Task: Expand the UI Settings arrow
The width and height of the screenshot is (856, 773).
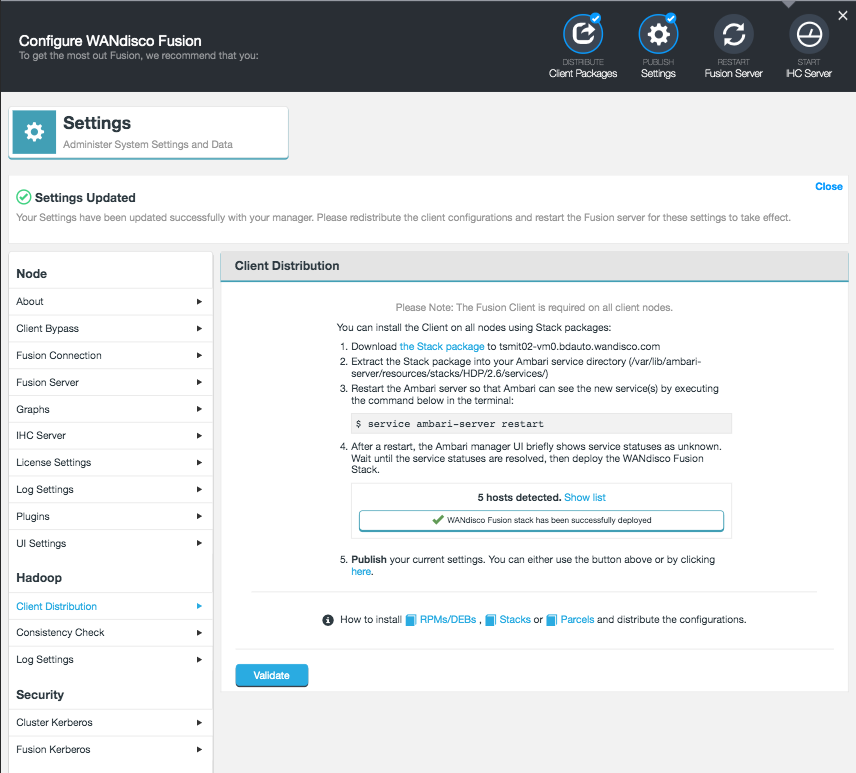Action: (x=199, y=543)
